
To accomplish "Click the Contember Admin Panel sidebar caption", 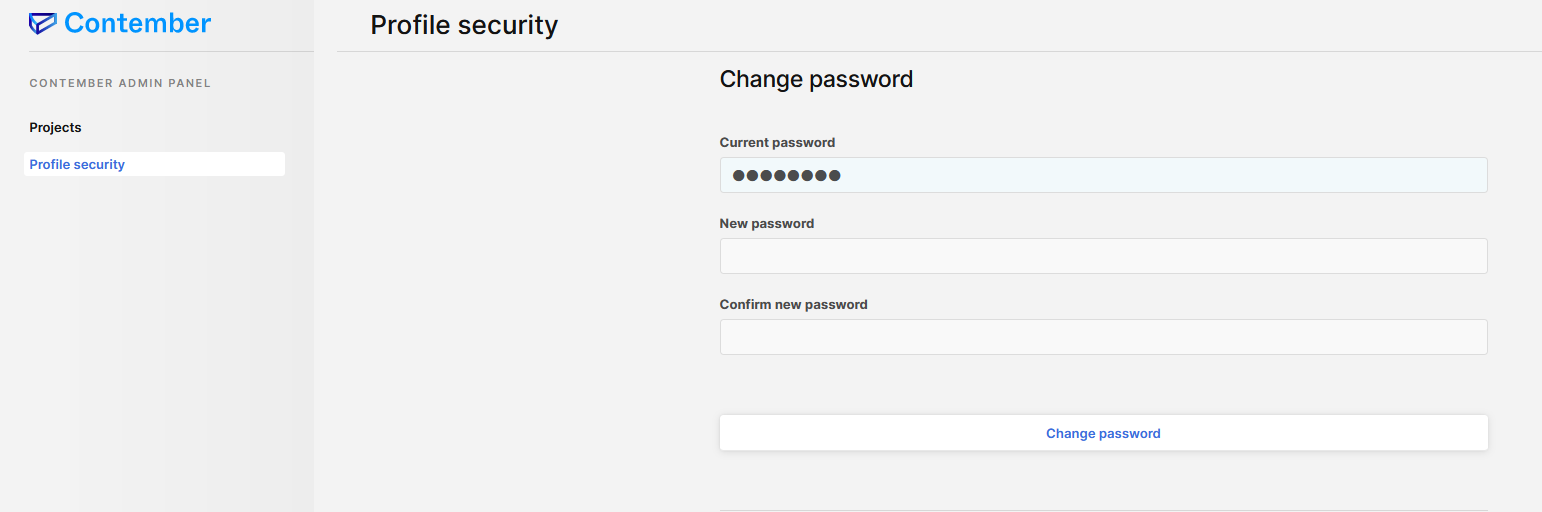I will 120,83.
